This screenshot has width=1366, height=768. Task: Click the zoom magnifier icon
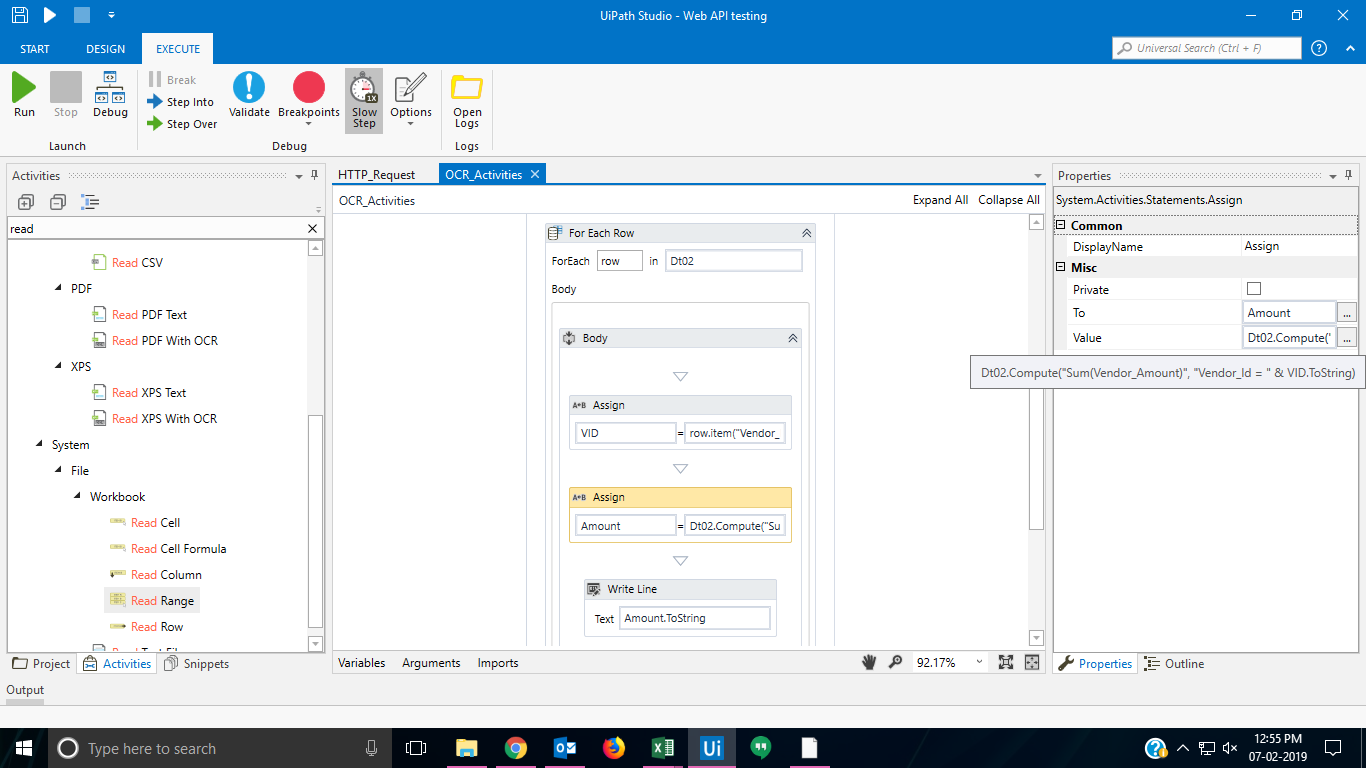(895, 662)
